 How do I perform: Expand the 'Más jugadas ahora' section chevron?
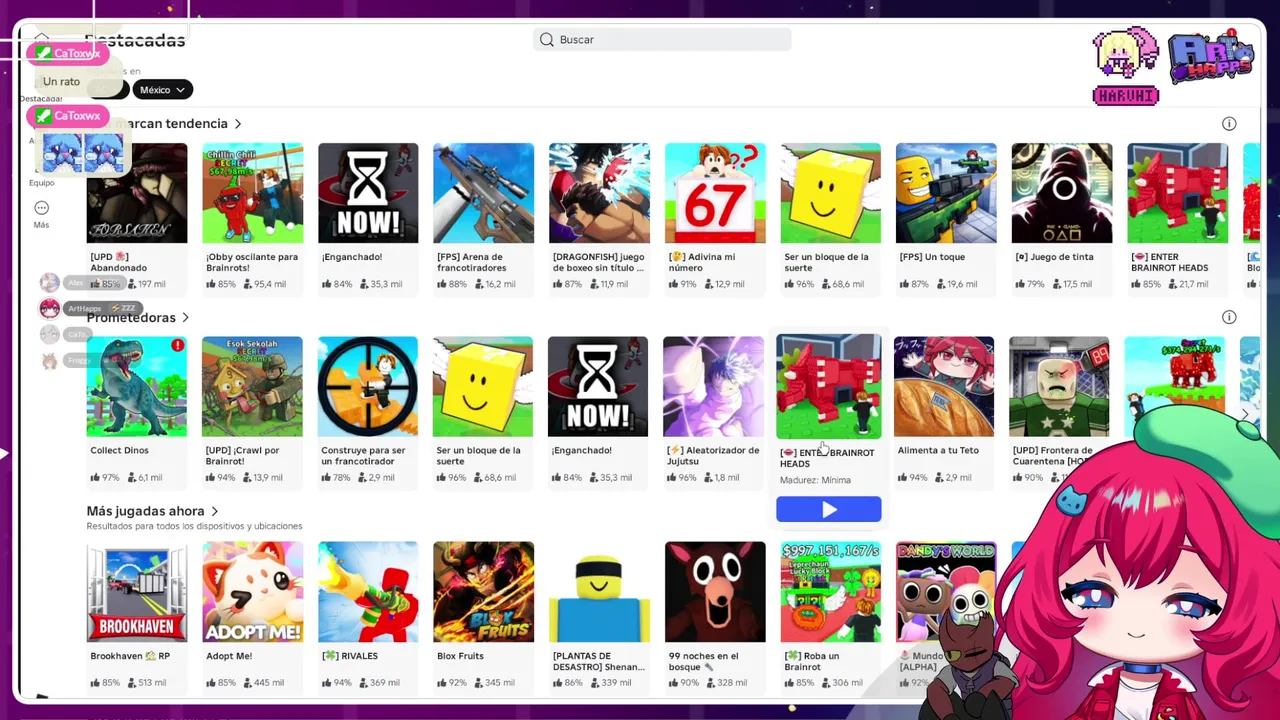[214, 512]
